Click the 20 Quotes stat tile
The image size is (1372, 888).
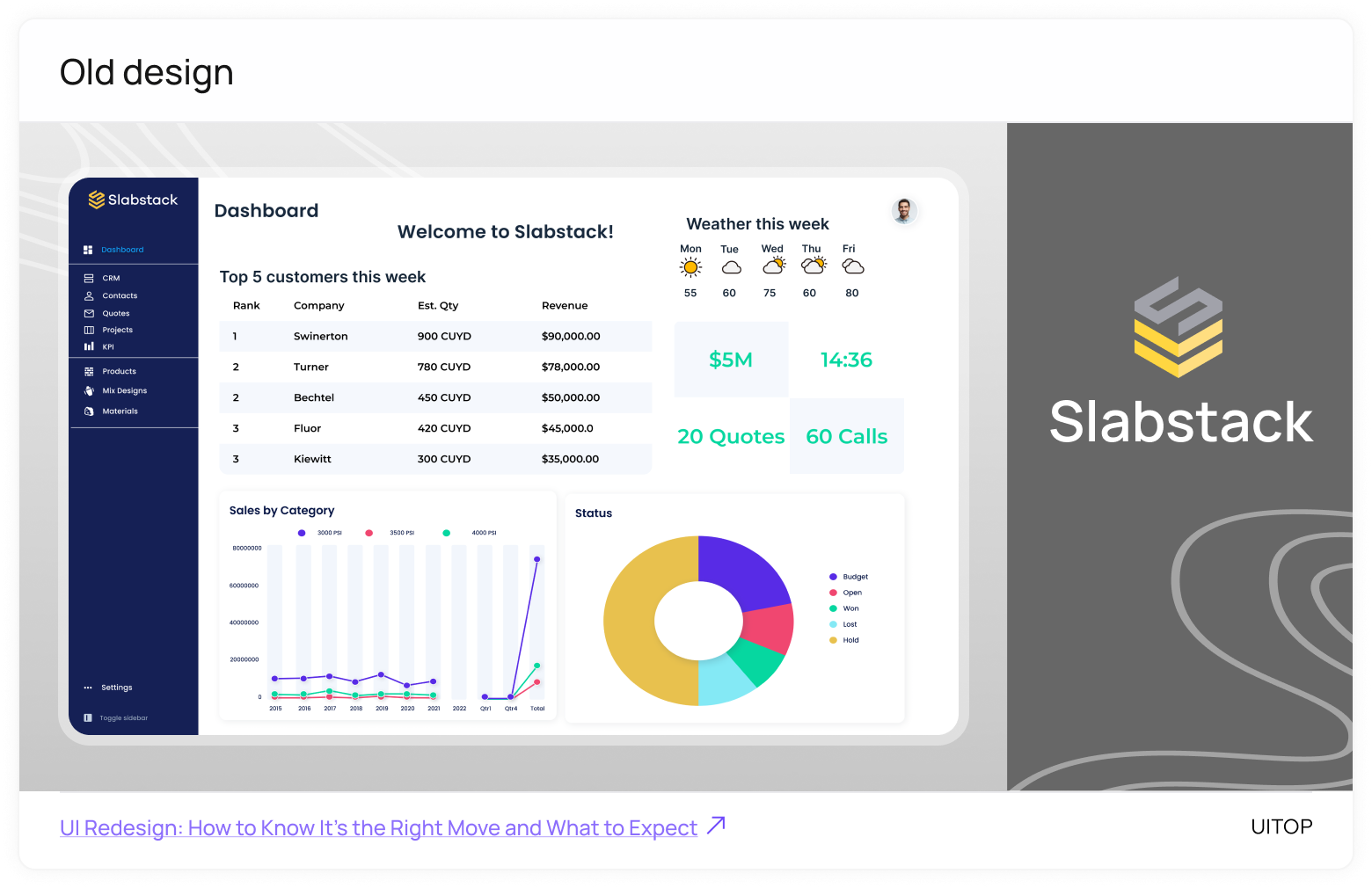point(731,436)
